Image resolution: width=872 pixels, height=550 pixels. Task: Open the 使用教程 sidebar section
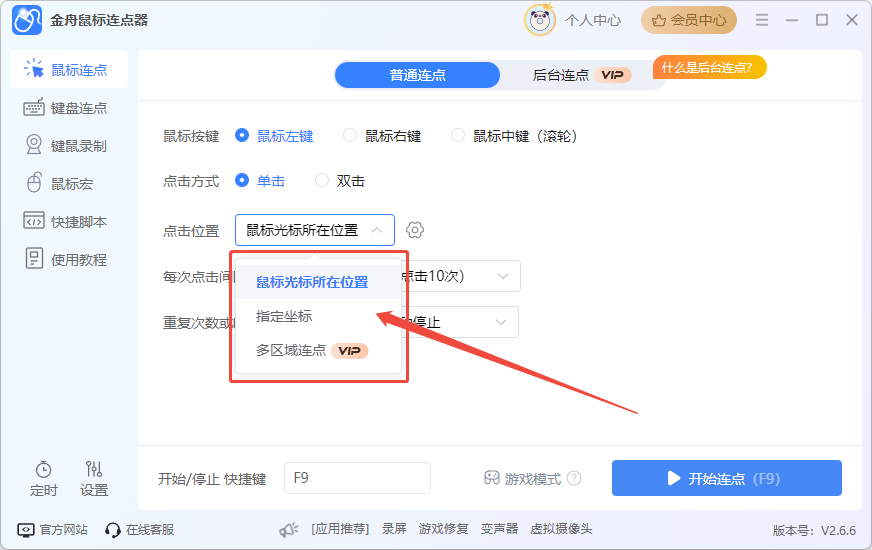click(69, 259)
